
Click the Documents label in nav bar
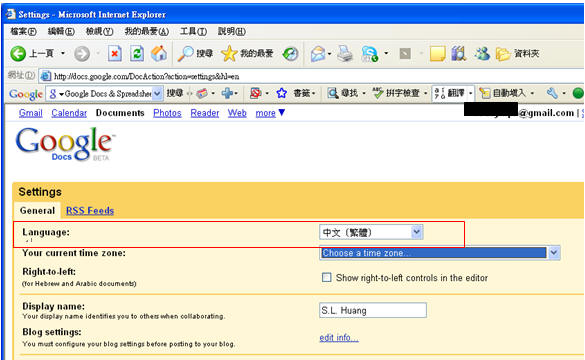pos(120,113)
